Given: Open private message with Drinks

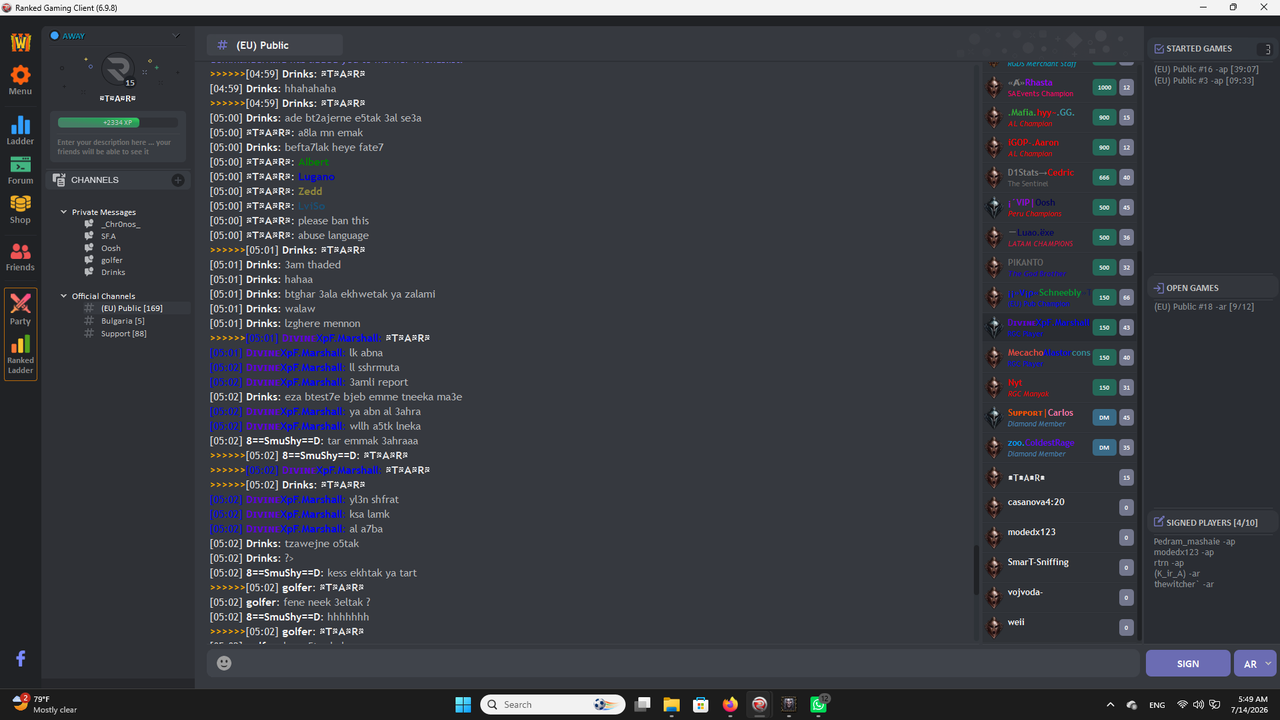Looking at the screenshot, I should [x=113, y=272].
